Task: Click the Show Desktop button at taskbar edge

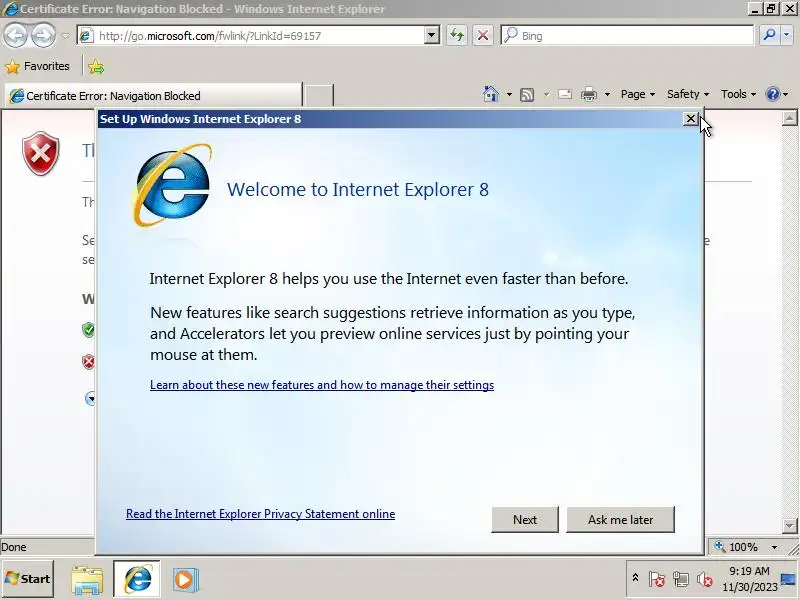Action: click(790, 580)
